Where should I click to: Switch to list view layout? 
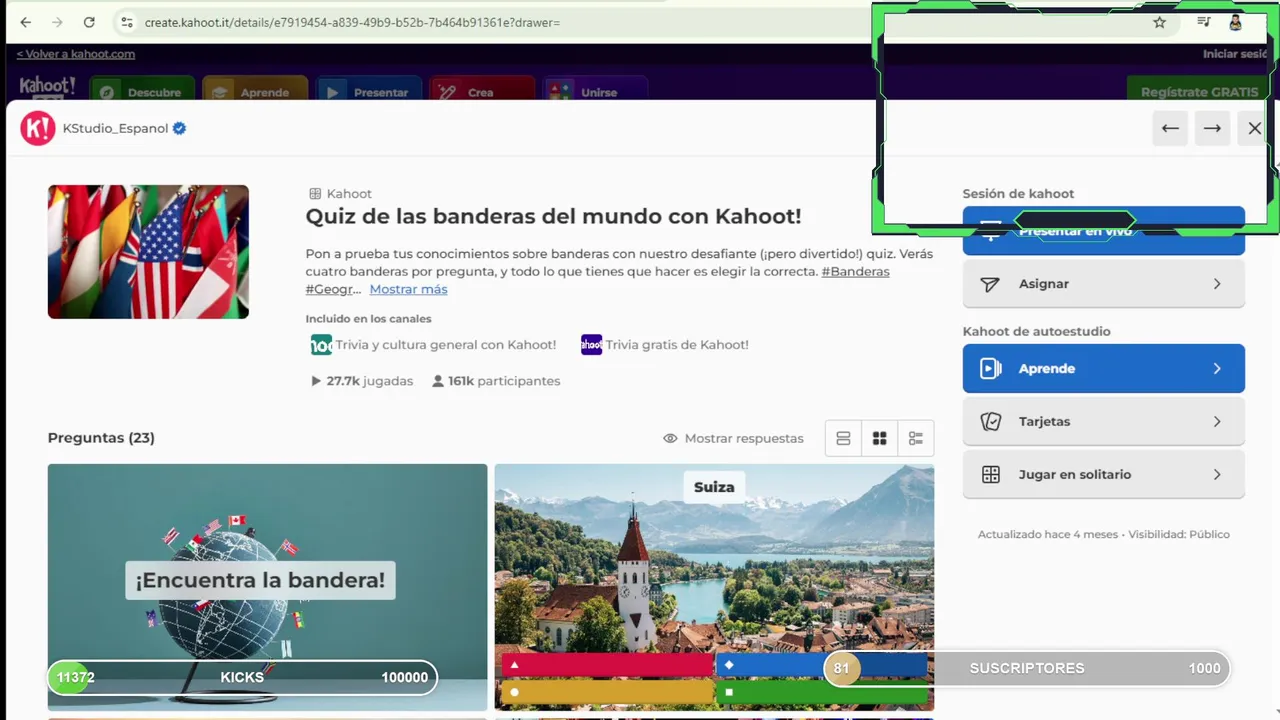[x=843, y=438]
